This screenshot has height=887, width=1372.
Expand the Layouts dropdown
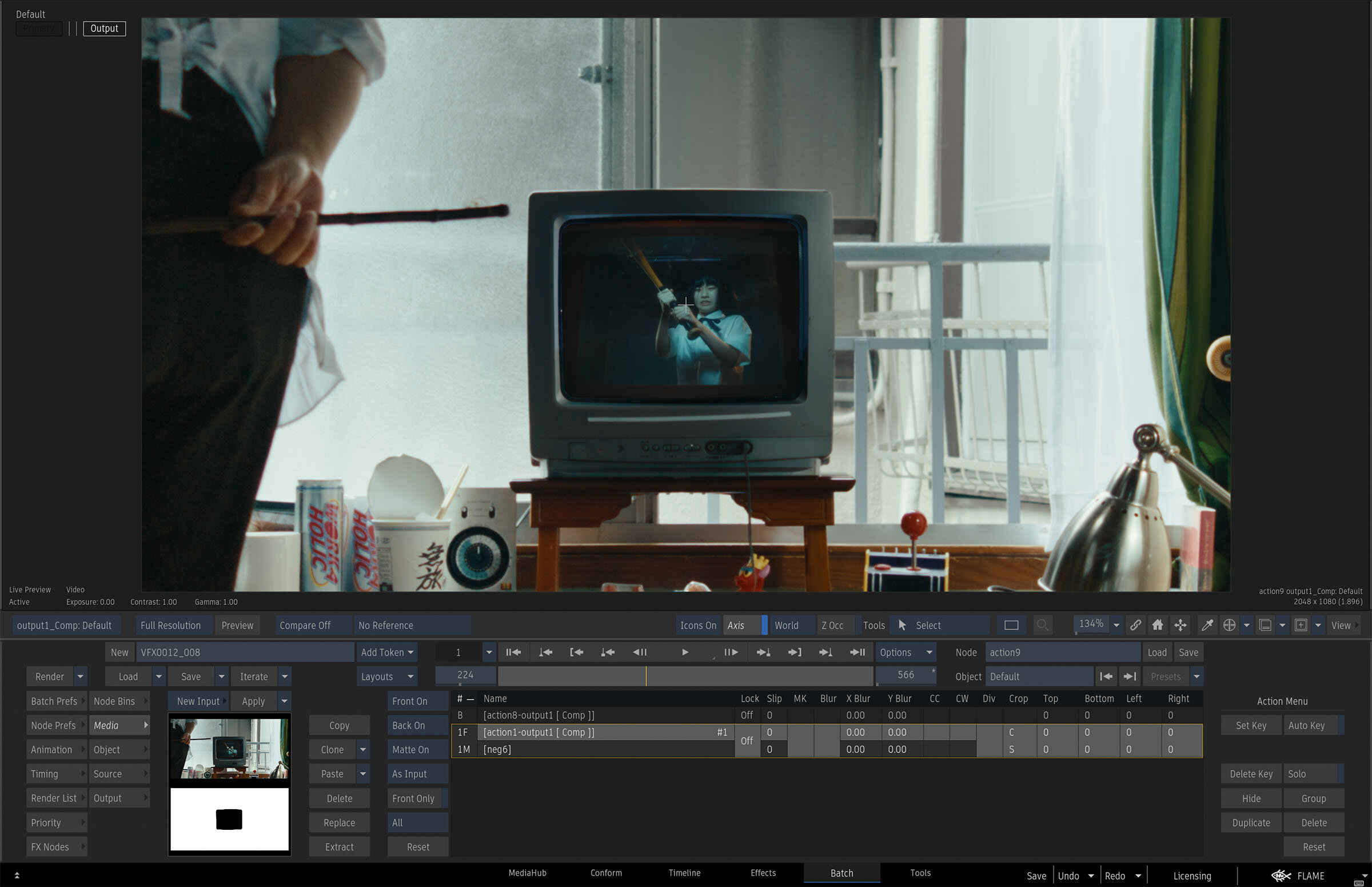386,676
